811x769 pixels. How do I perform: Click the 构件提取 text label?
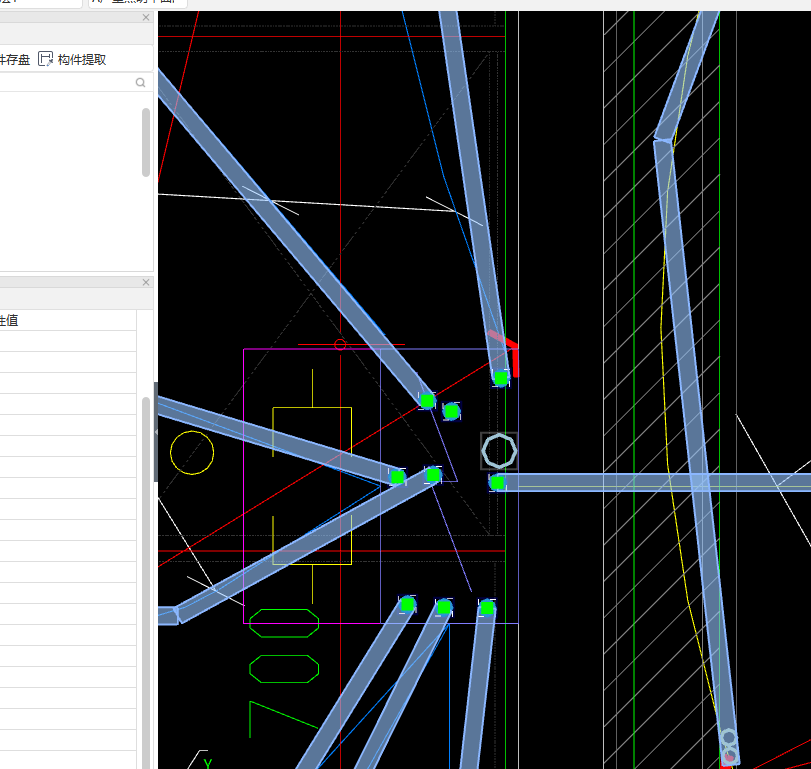(x=82, y=59)
